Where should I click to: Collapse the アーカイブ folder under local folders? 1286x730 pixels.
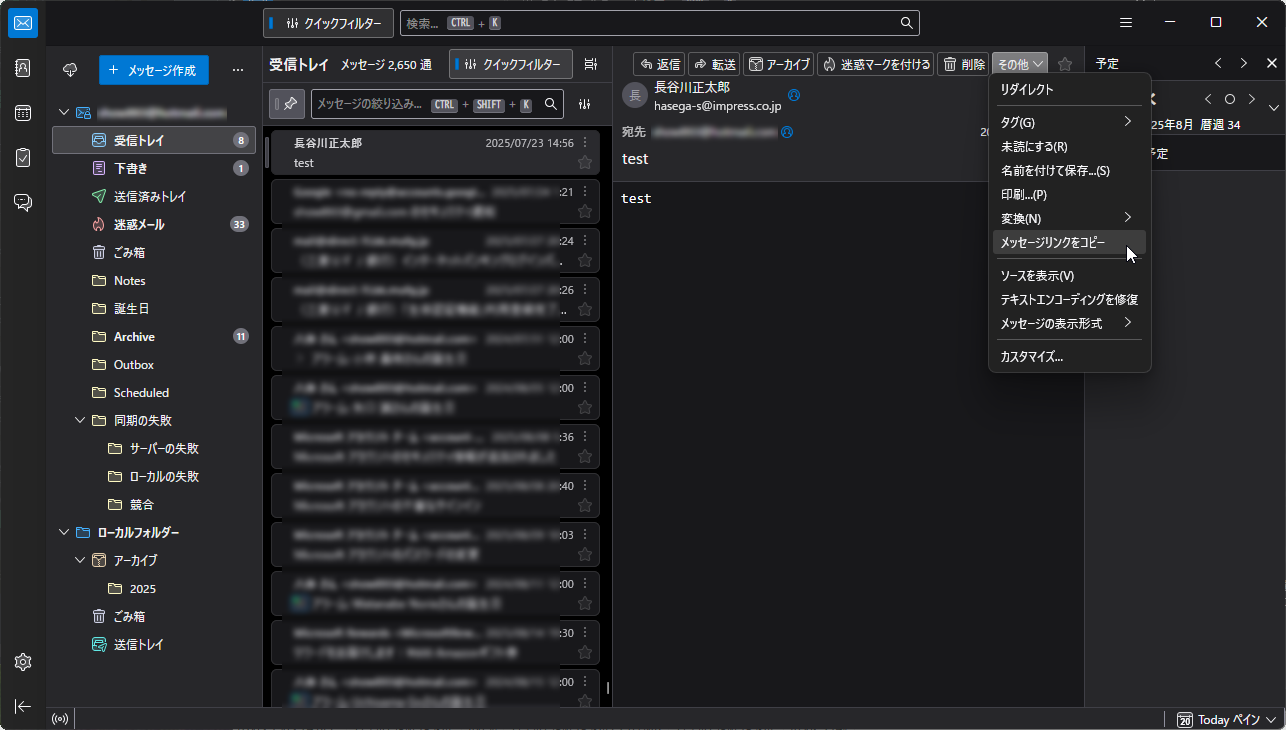tap(80, 561)
